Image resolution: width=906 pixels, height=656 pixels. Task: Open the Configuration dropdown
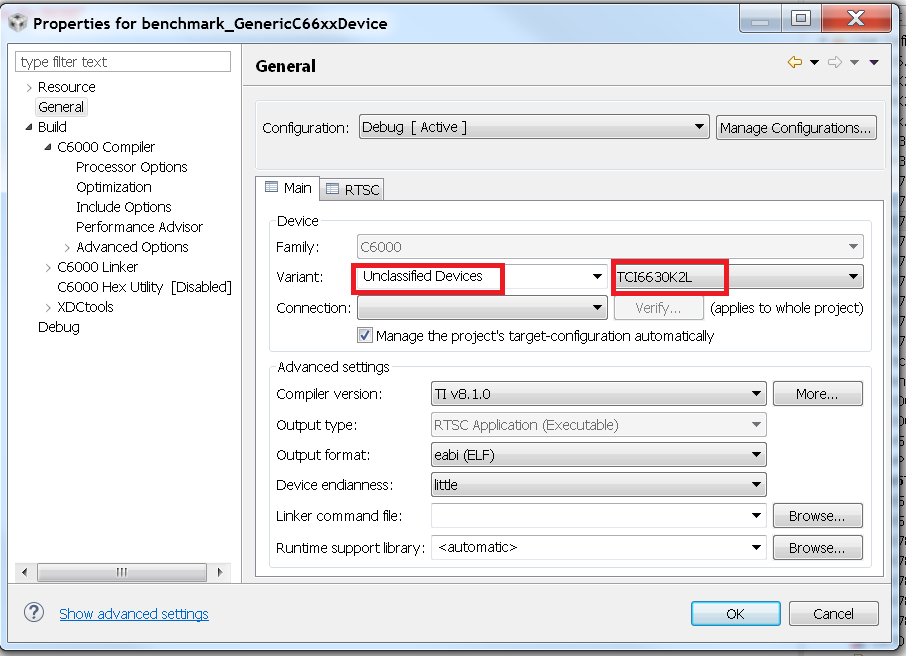pyautogui.click(x=534, y=127)
